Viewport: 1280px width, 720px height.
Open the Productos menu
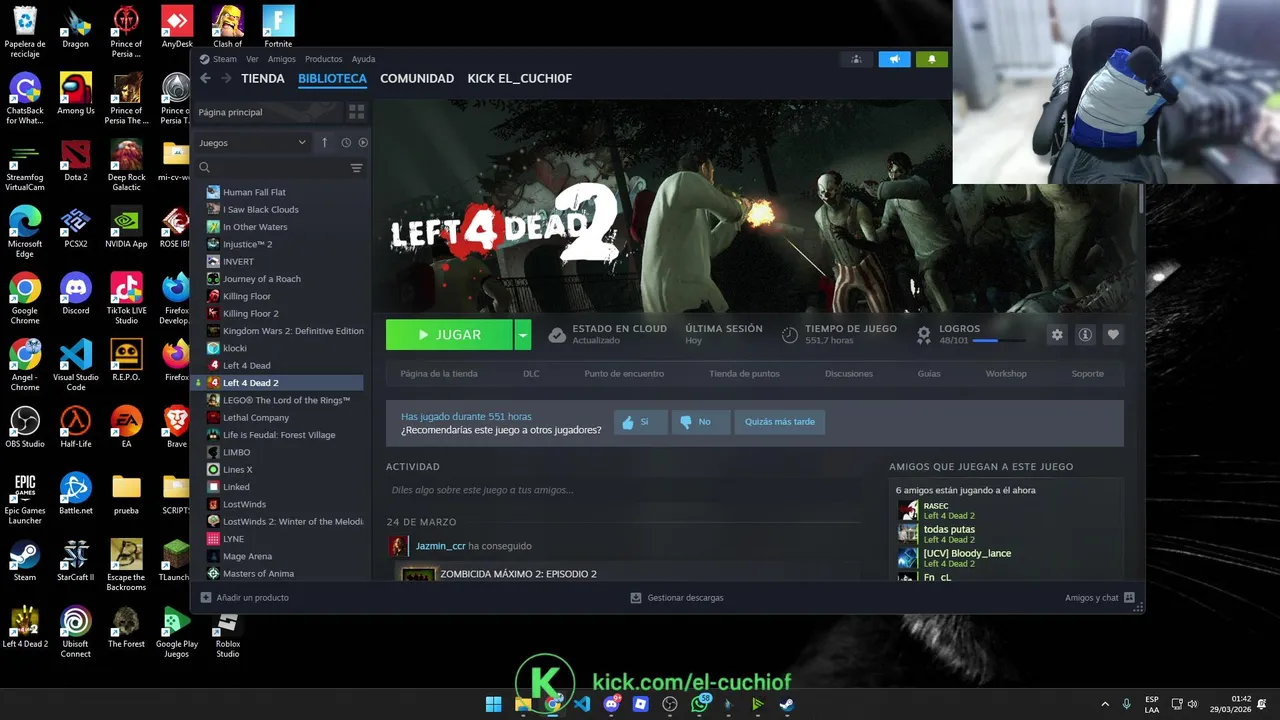324,59
